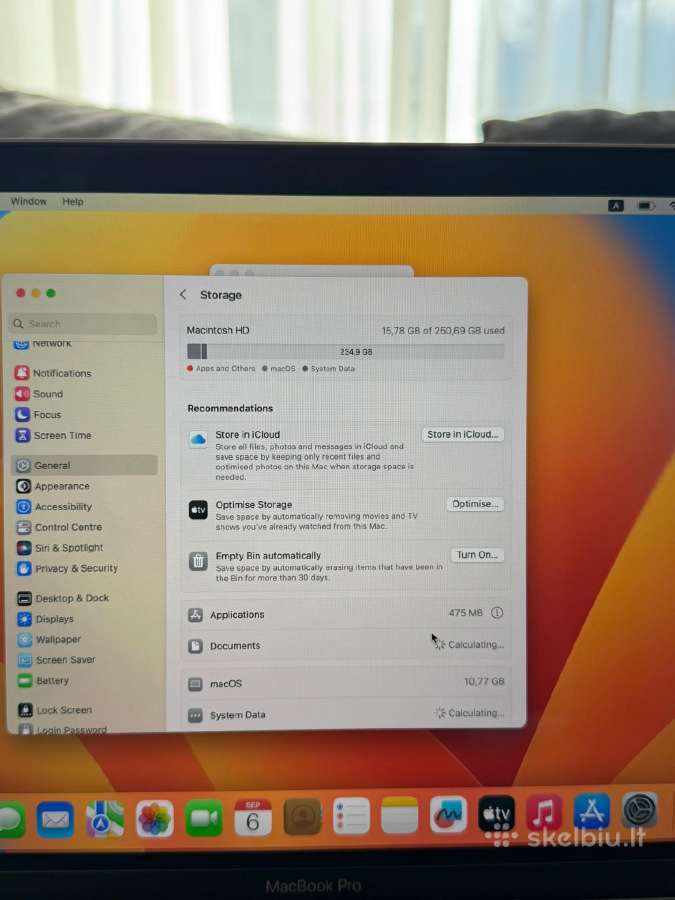This screenshot has height=900, width=675.
Task: Open Apple TV from the Dock
Action: click(x=496, y=813)
